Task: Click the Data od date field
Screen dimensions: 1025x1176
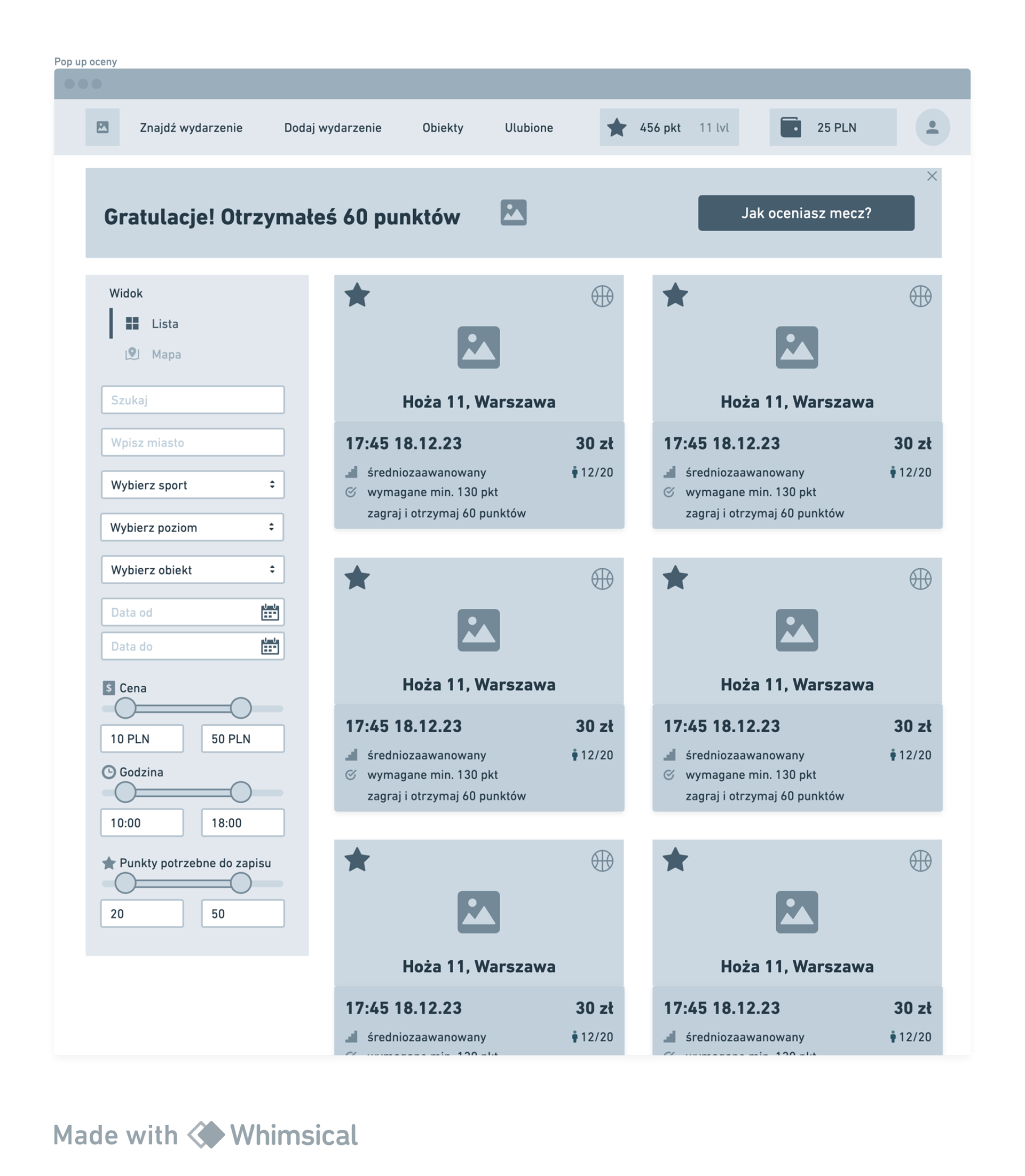Action: click(193, 611)
